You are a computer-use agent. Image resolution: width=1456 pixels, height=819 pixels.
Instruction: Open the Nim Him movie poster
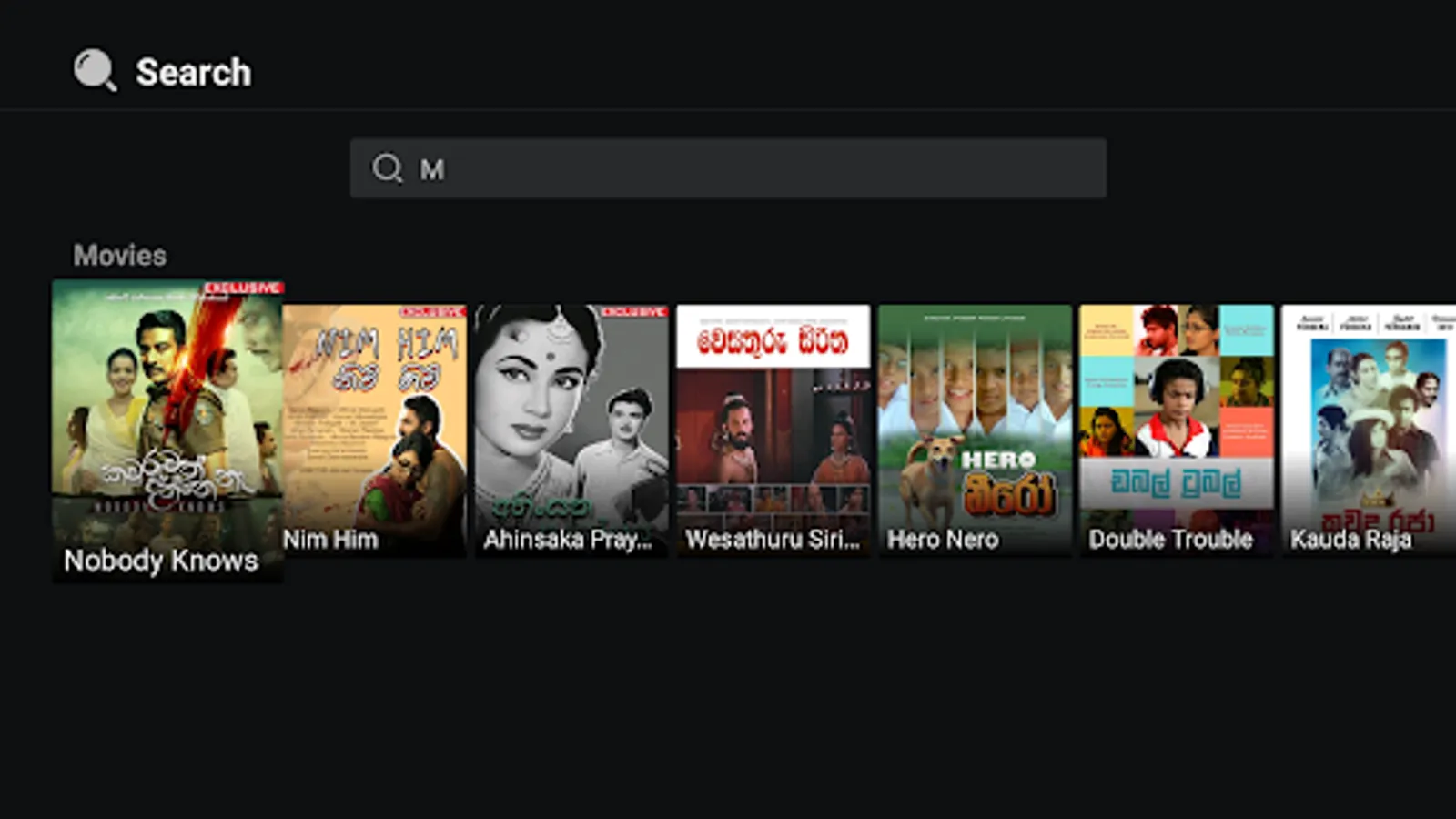(x=375, y=430)
